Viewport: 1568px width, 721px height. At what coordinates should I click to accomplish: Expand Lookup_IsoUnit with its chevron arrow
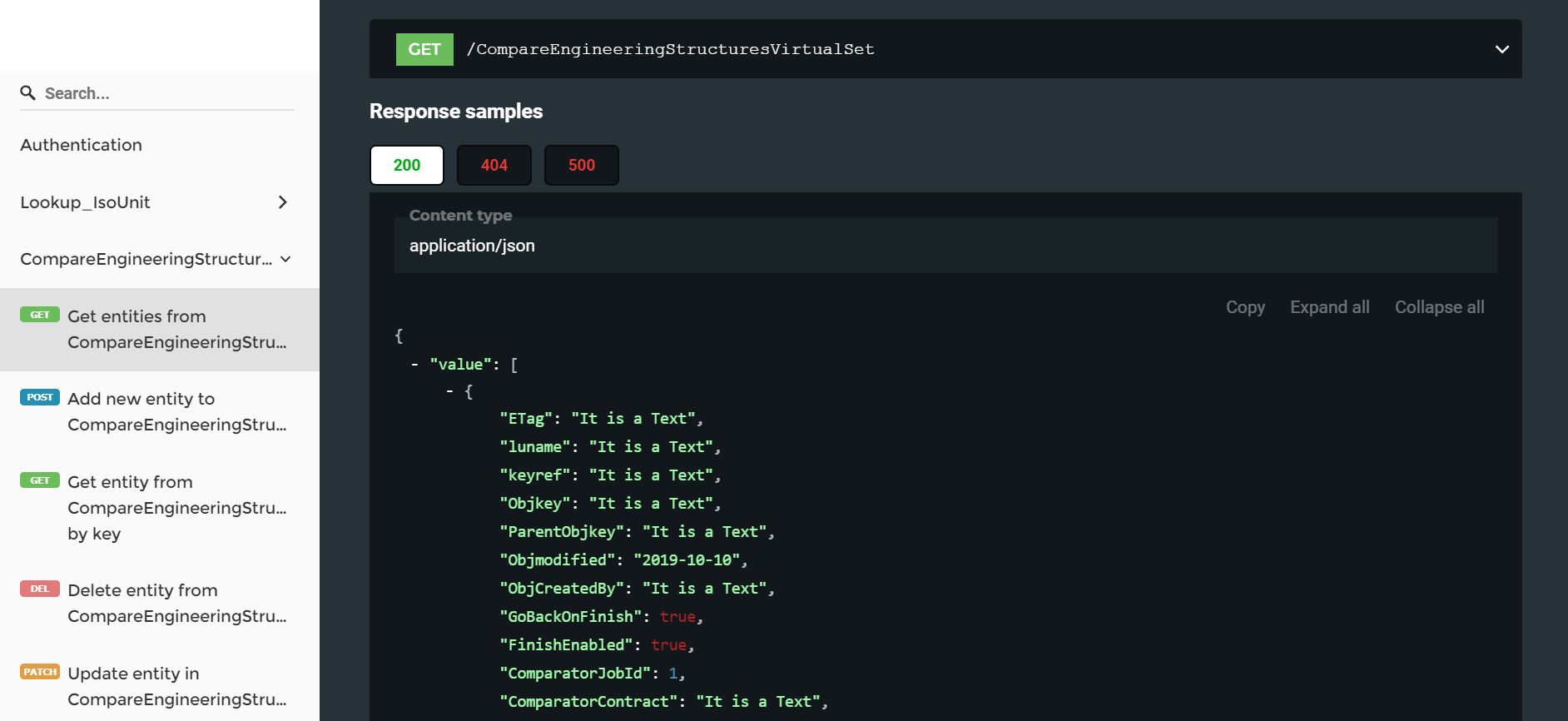(283, 202)
